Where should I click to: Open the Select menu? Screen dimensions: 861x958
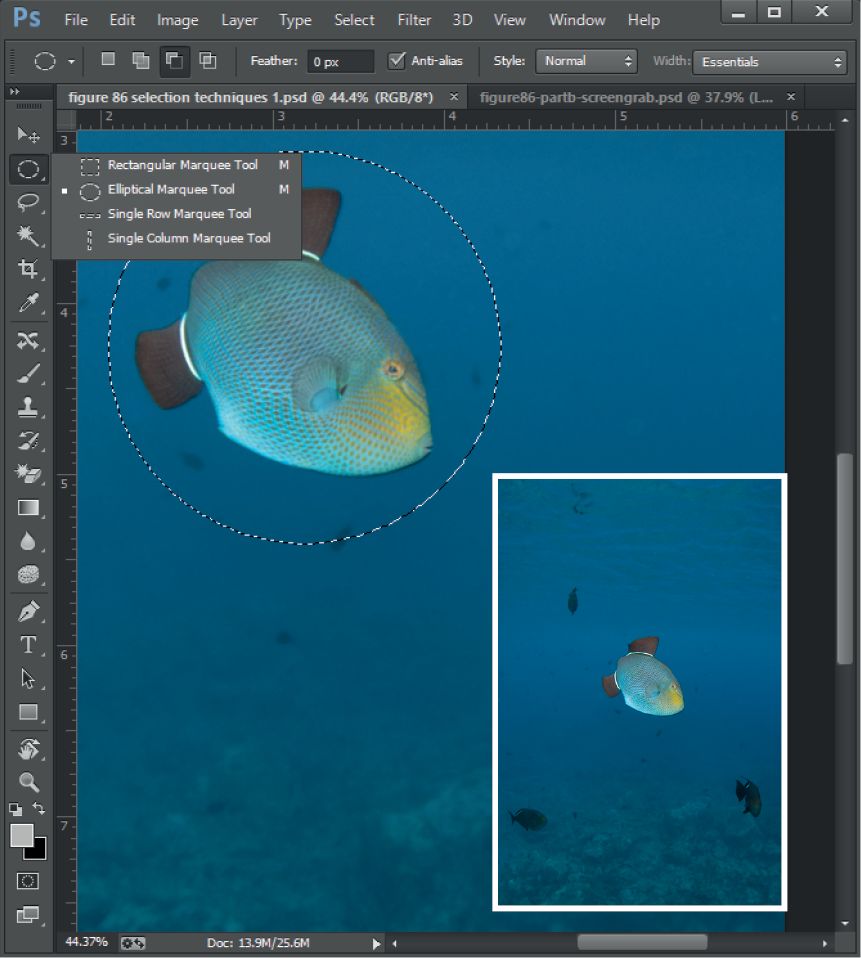[x=354, y=20]
